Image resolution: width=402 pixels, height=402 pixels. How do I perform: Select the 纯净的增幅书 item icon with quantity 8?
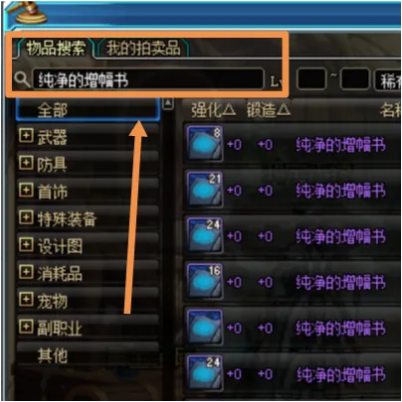[x=205, y=143]
